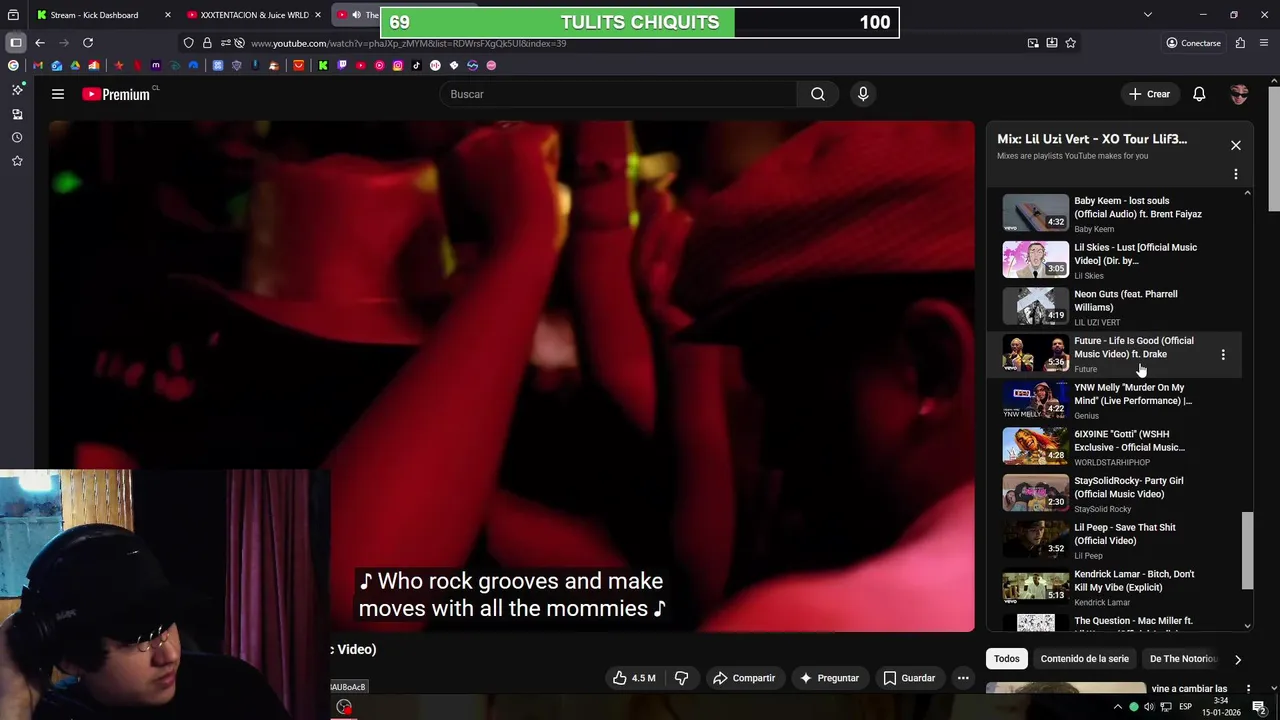Show hidden system tray icons chevron
Viewport: 1280px width, 720px height.
1117,707
